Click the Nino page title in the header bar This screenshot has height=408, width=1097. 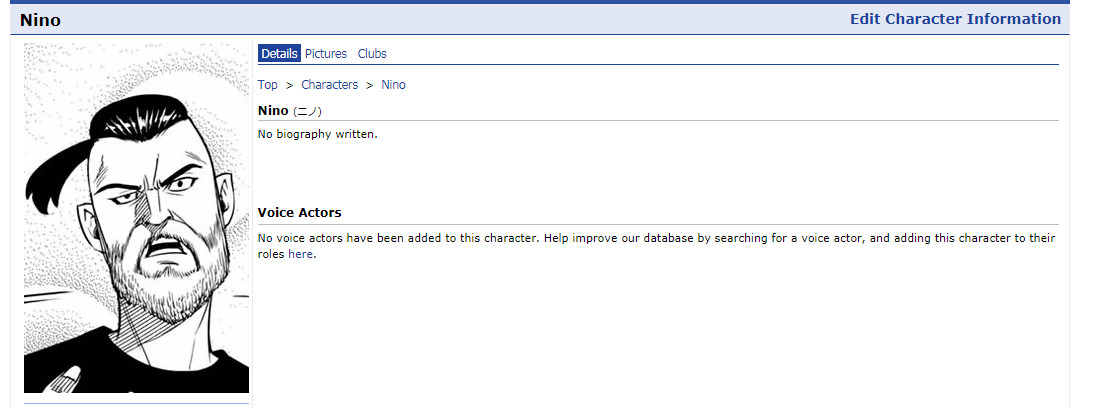(40, 20)
